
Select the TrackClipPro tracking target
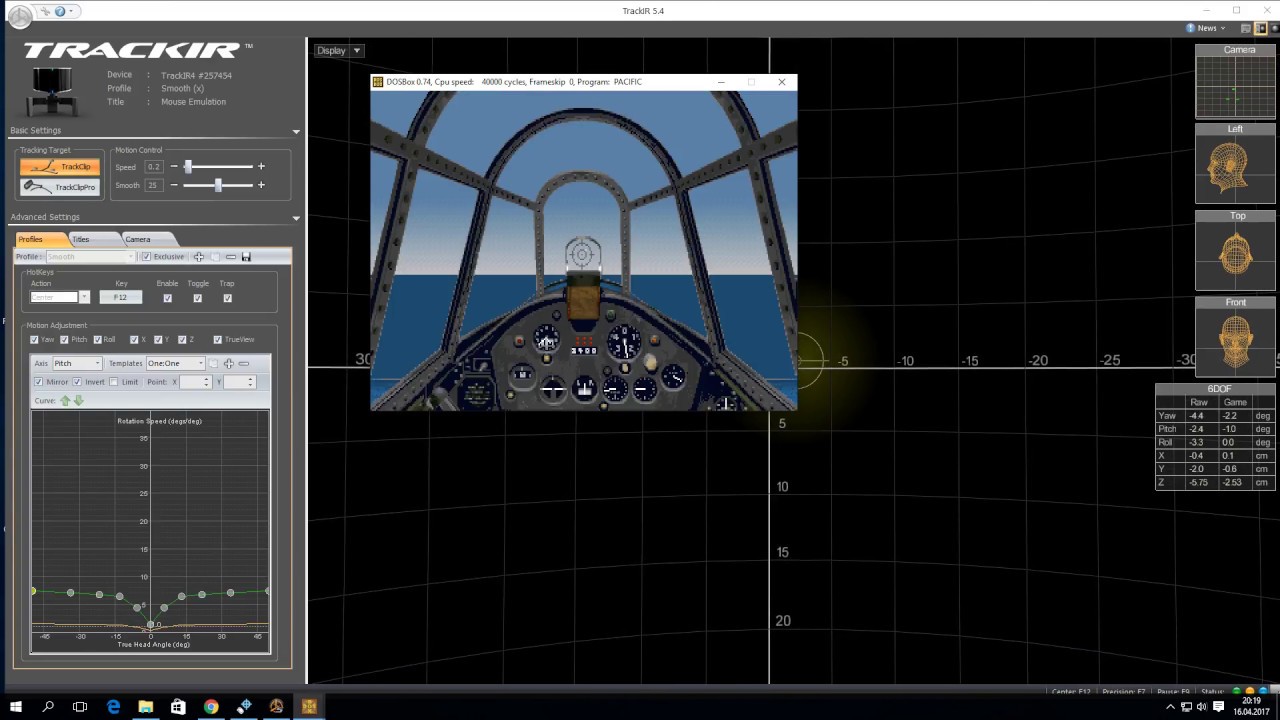[60, 187]
